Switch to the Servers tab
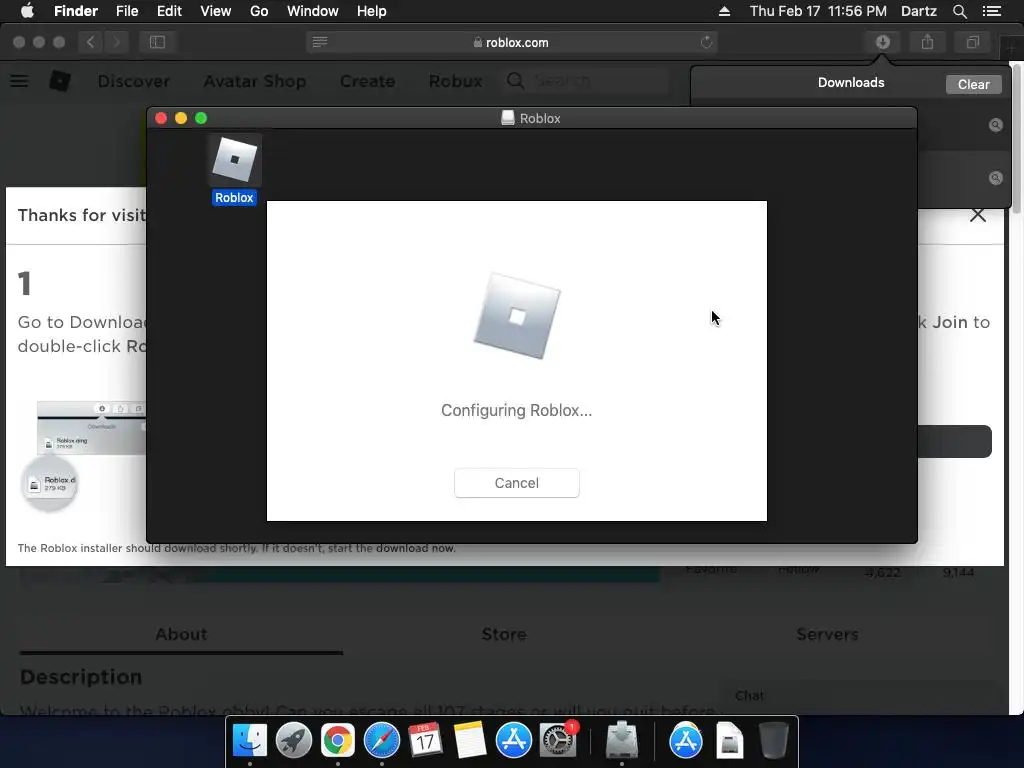The image size is (1024, 768). [x=827, y=634]
